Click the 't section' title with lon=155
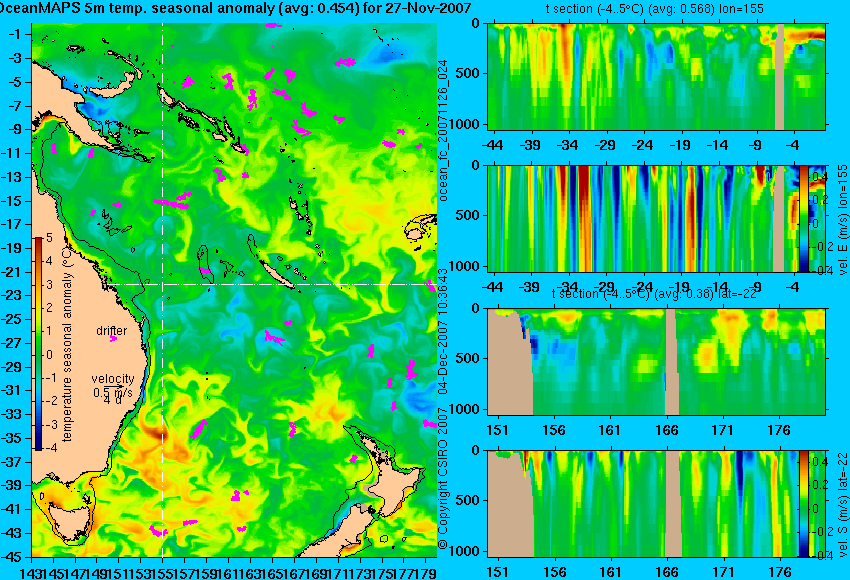The width and height of the screenshot is (850, 580). [654, 9]
